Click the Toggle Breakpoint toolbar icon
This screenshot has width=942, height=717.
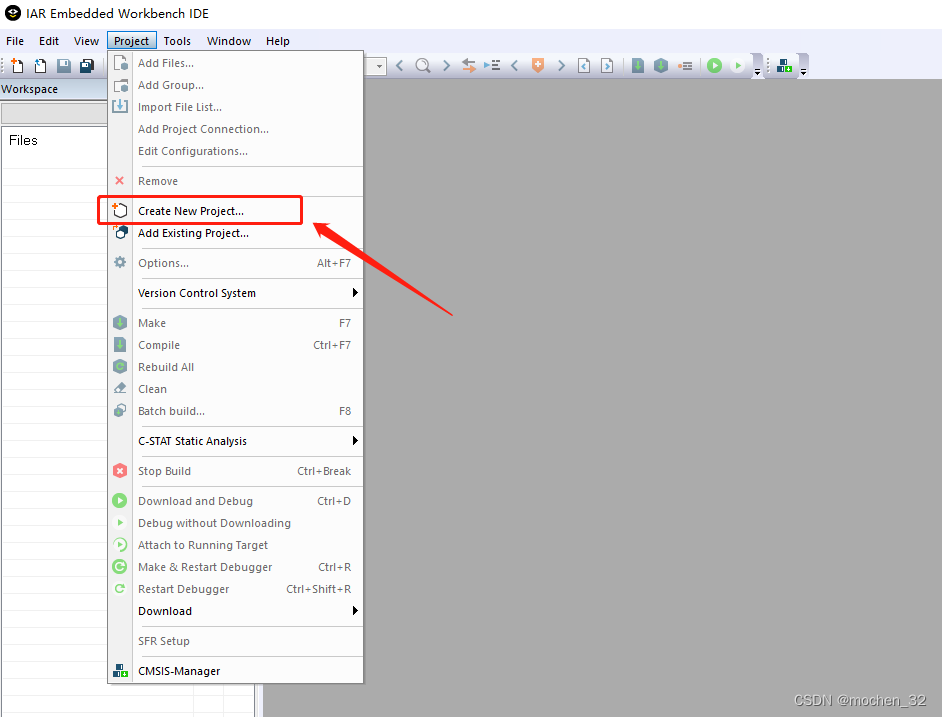685,66
